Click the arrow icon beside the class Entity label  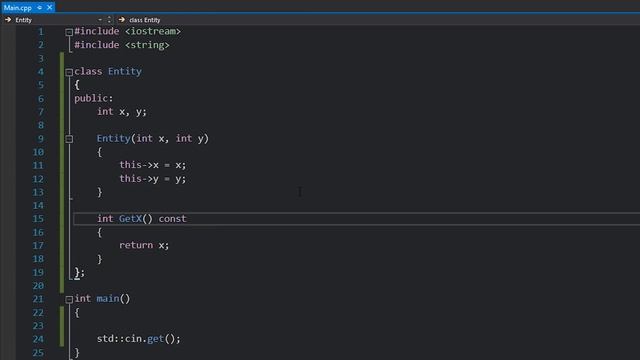122,20
